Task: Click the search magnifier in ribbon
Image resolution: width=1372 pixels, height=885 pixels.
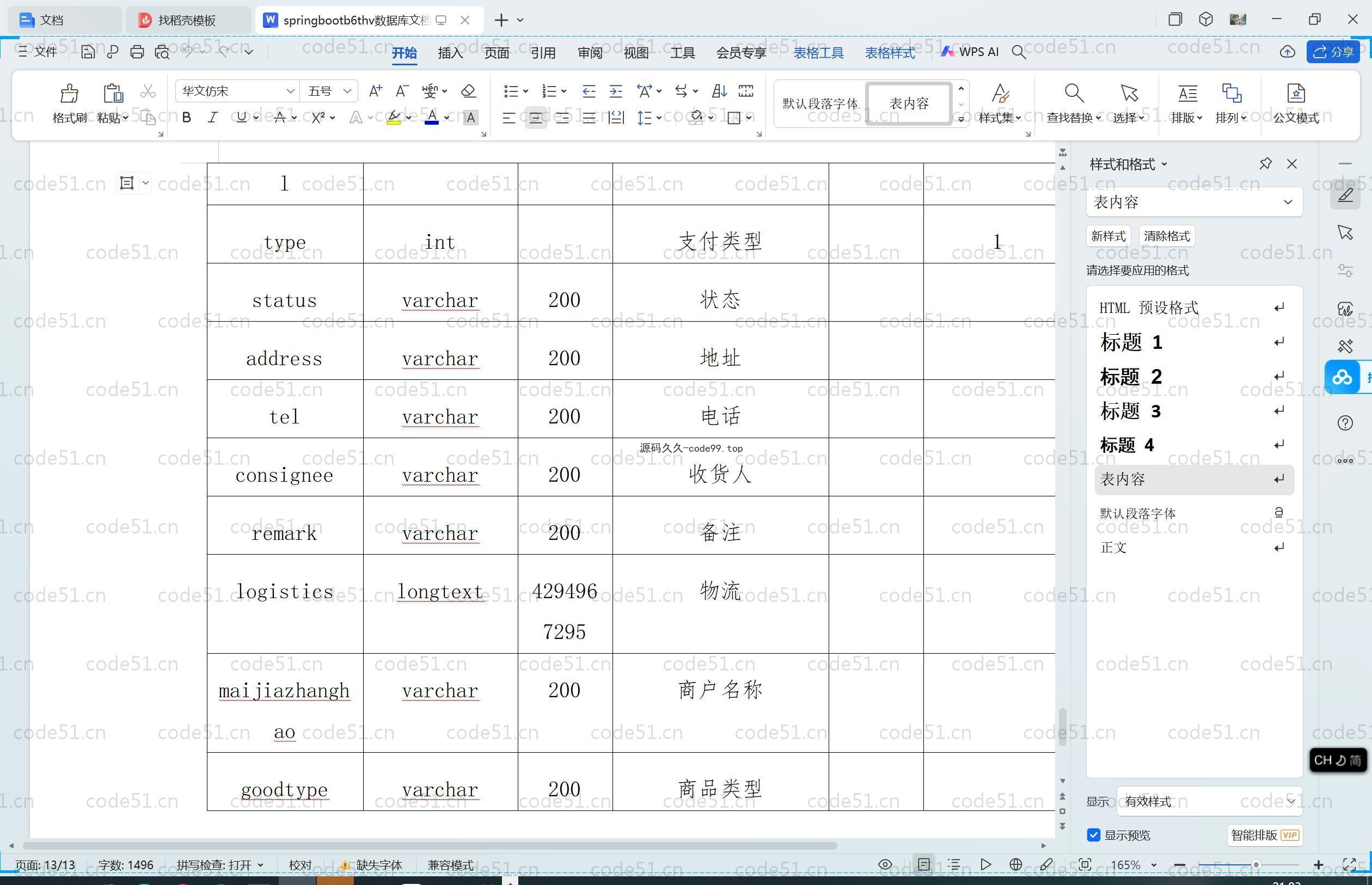Action: (x=1019, y=52)
